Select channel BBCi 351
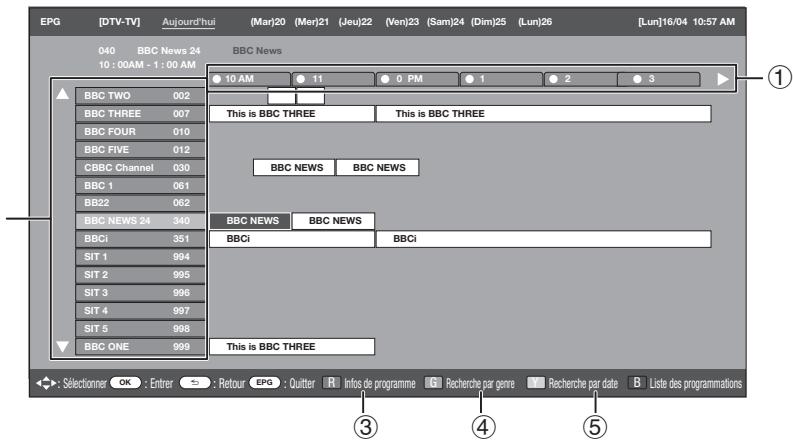This screenshot has width=793, height=440. 140,239
